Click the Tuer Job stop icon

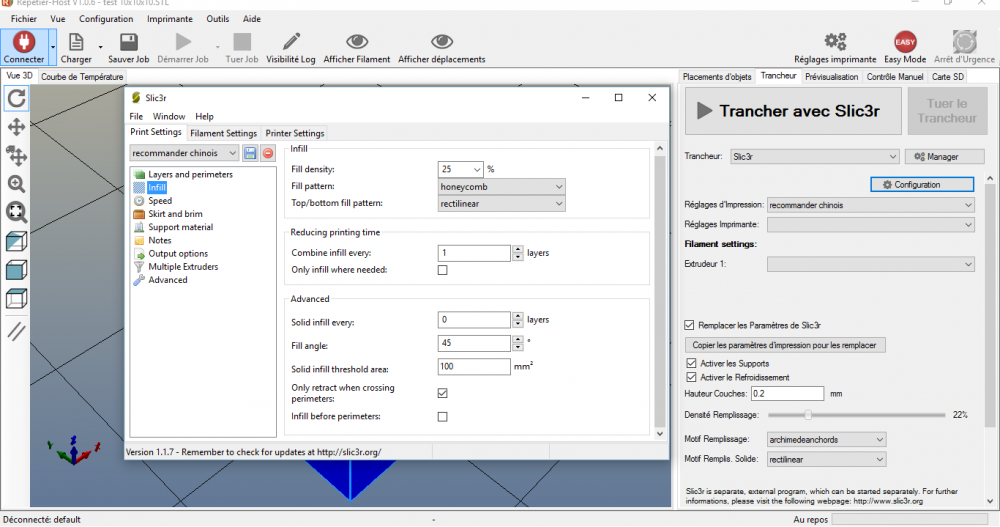tap(242, 42)
